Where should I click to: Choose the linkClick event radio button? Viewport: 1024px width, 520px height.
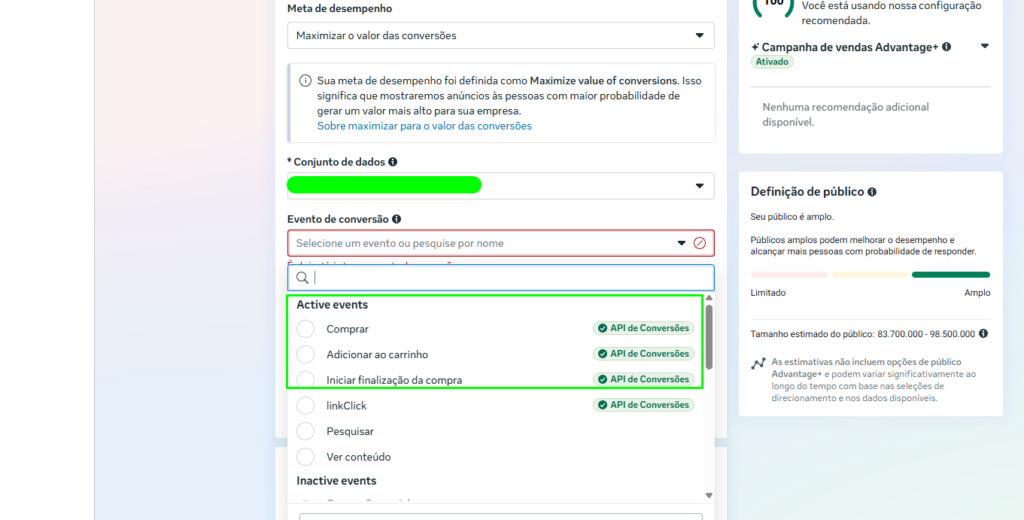(x=306, y=406)
